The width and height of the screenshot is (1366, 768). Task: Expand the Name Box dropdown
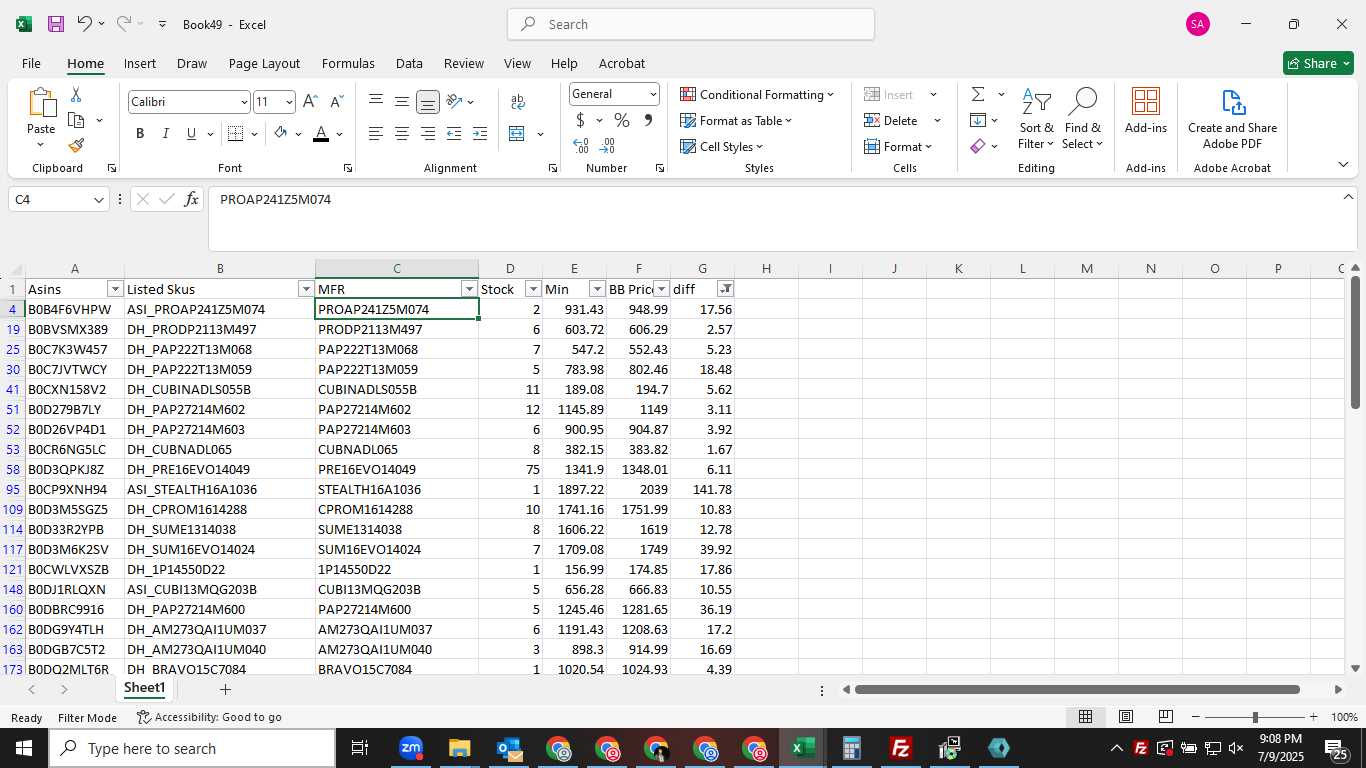tap(98, 200)
